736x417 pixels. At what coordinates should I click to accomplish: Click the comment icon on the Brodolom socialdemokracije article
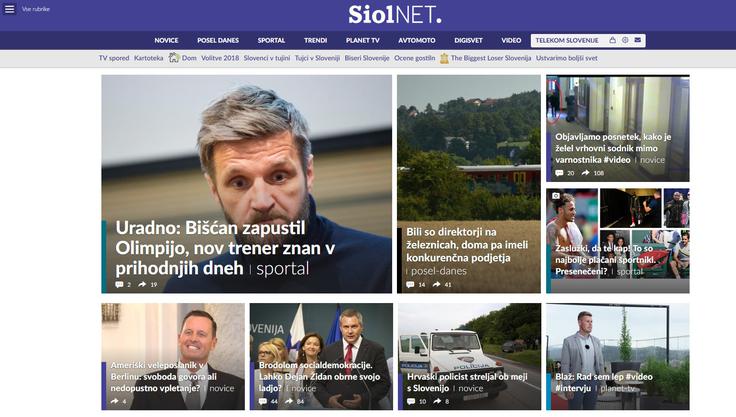(263, 401)
